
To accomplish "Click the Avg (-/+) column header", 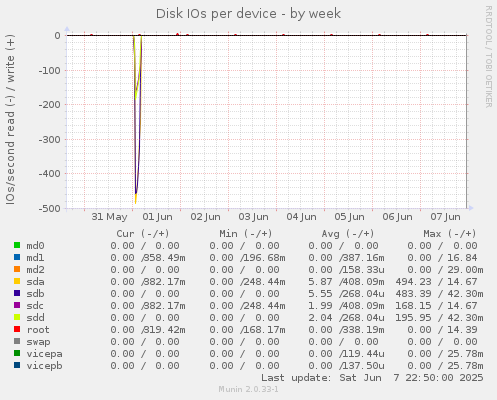I will 348,234.
